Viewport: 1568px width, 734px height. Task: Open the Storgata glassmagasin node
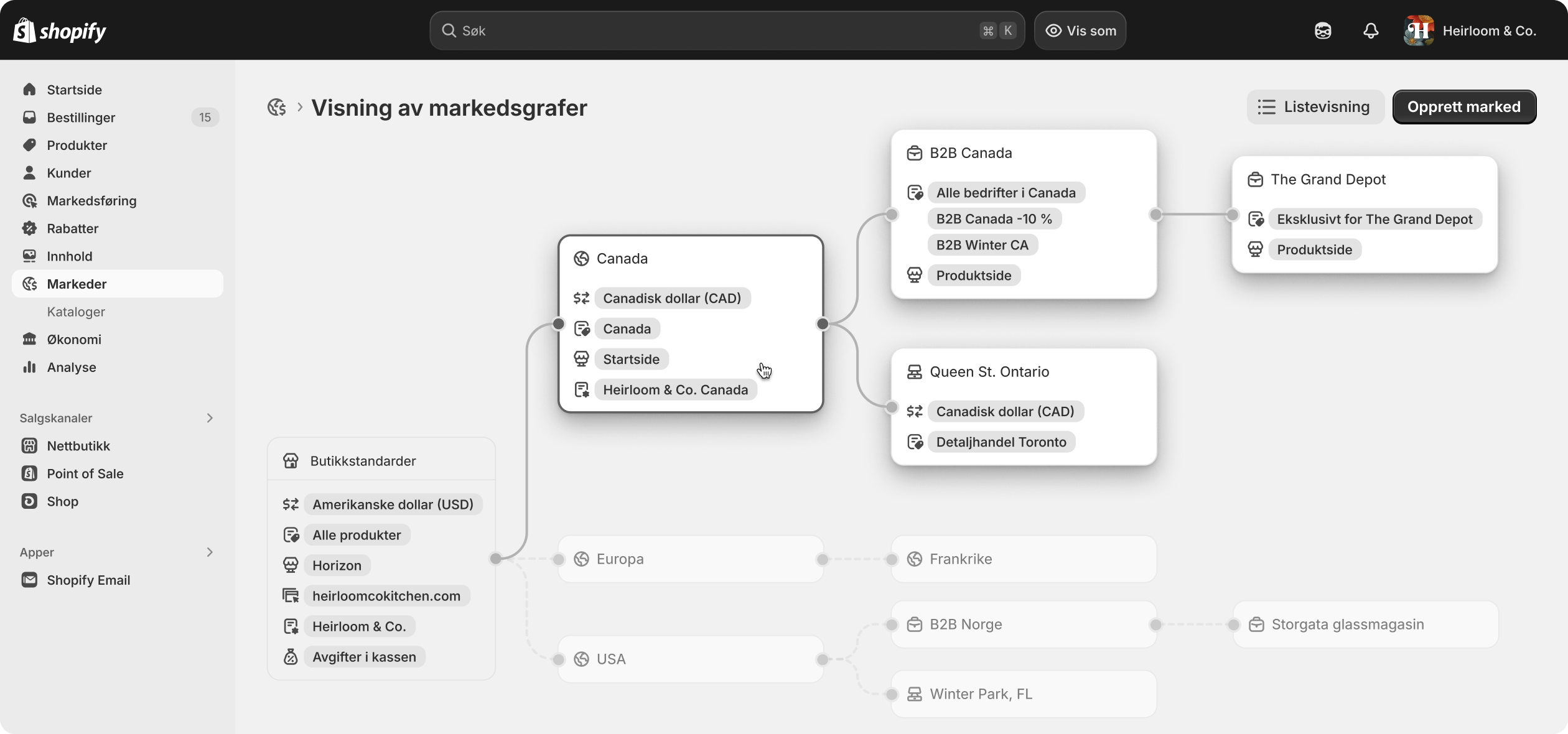point(1365,625)
